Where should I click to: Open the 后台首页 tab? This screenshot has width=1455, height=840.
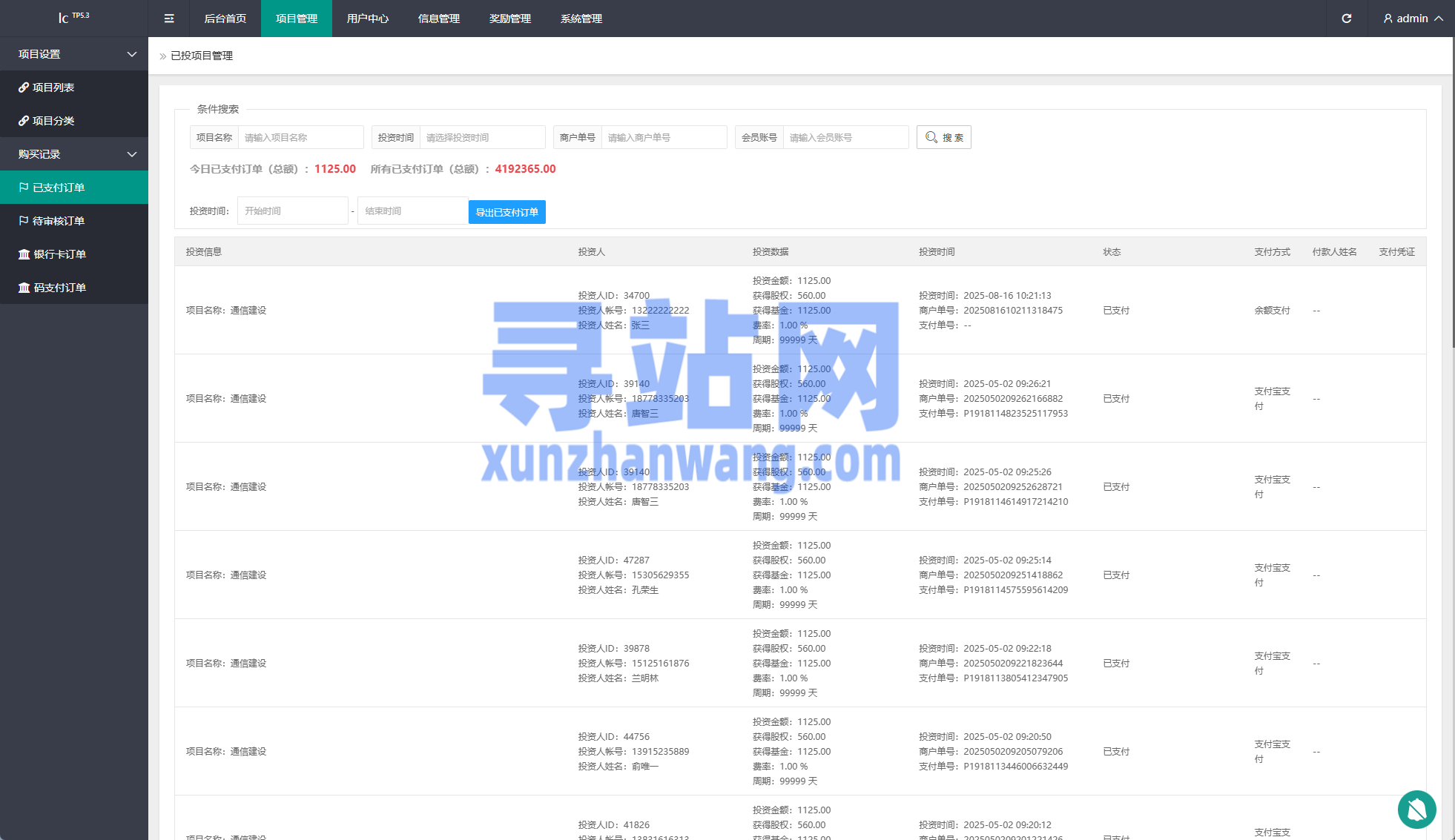[225, 19]
